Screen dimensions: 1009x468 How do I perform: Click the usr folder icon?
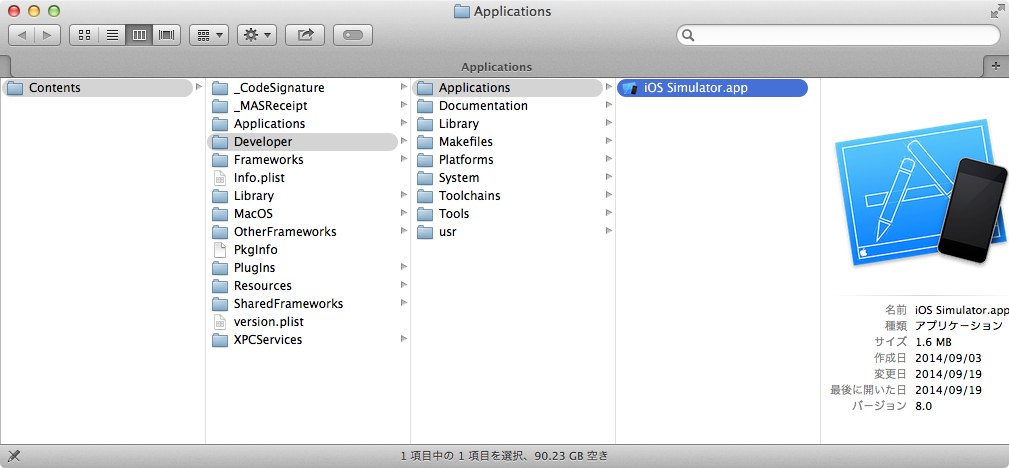click(425, 232)
